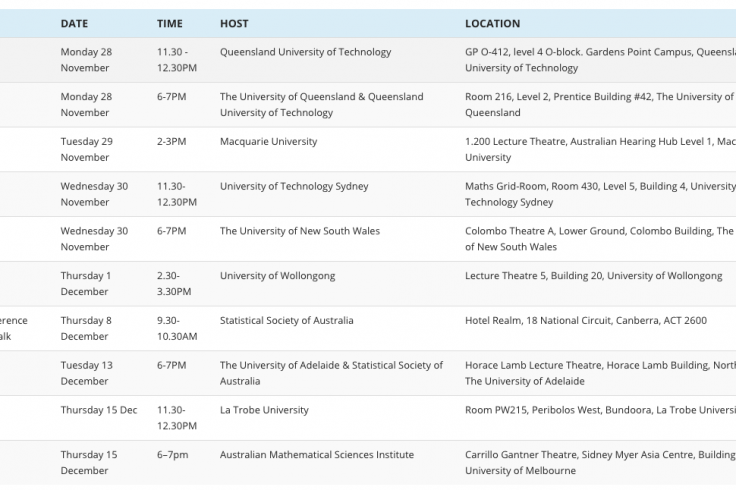Click location Horace Lamb Lecture Theatre
This screenshot has width=736, height=490.
point(600,373)
